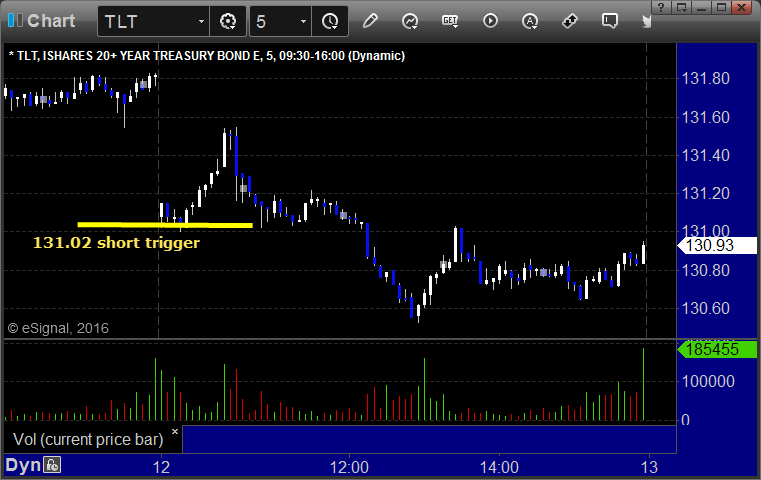
Task: Maximize the chart window
Action: tap(722, 7)
